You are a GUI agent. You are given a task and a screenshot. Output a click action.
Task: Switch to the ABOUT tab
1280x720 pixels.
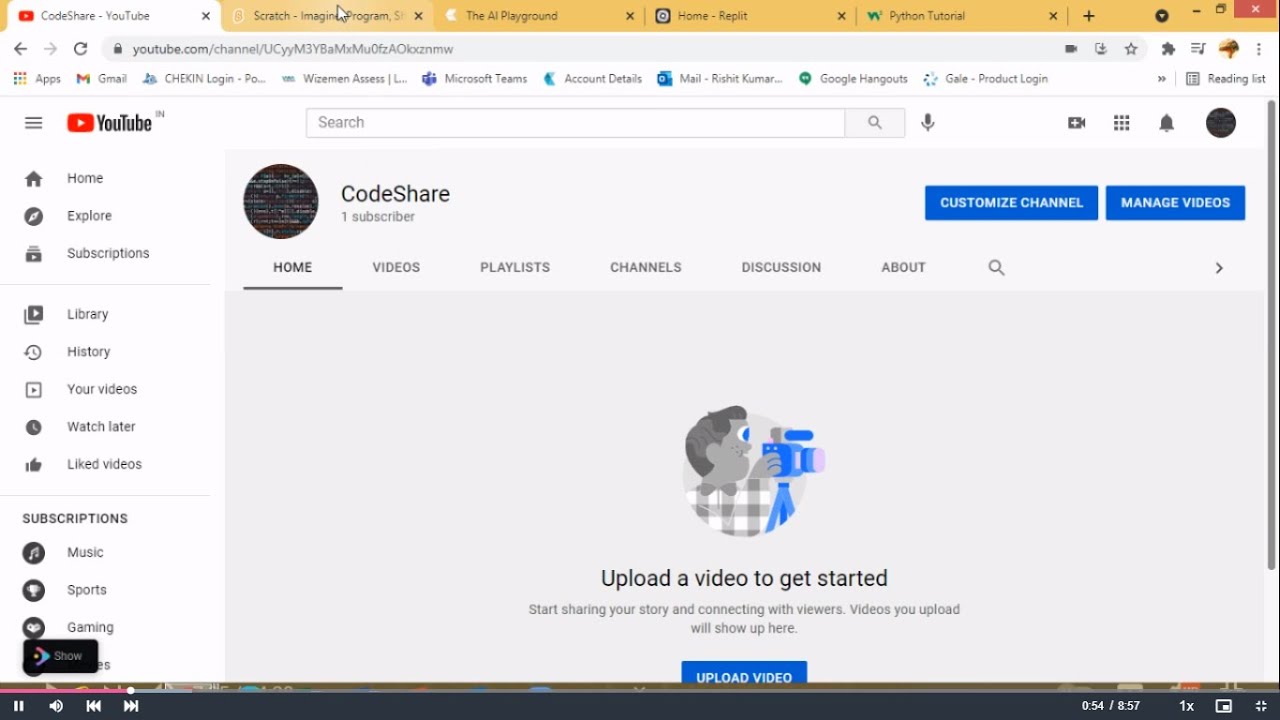pyautogui.click(x=903, y=267)
